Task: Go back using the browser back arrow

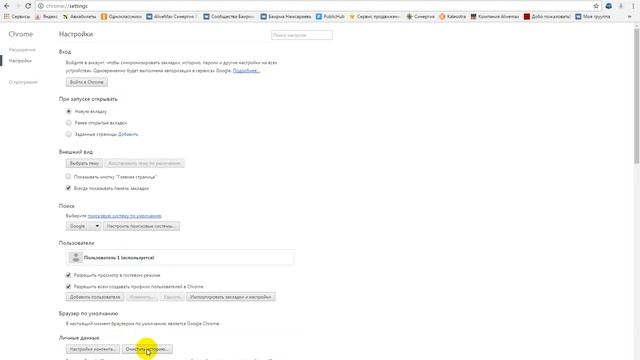Action: click(7, 6)
